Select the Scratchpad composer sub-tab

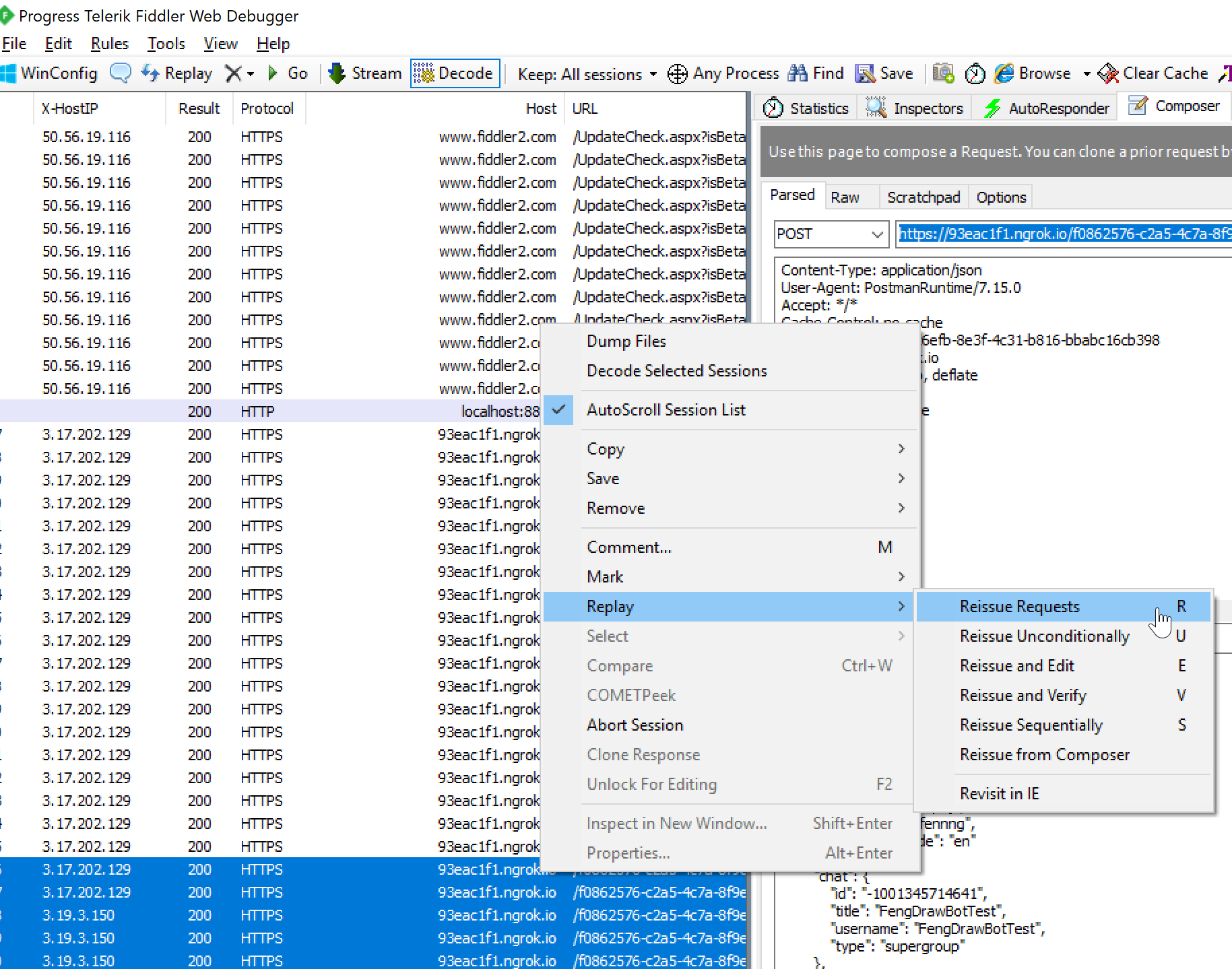[x=923, y=197]
